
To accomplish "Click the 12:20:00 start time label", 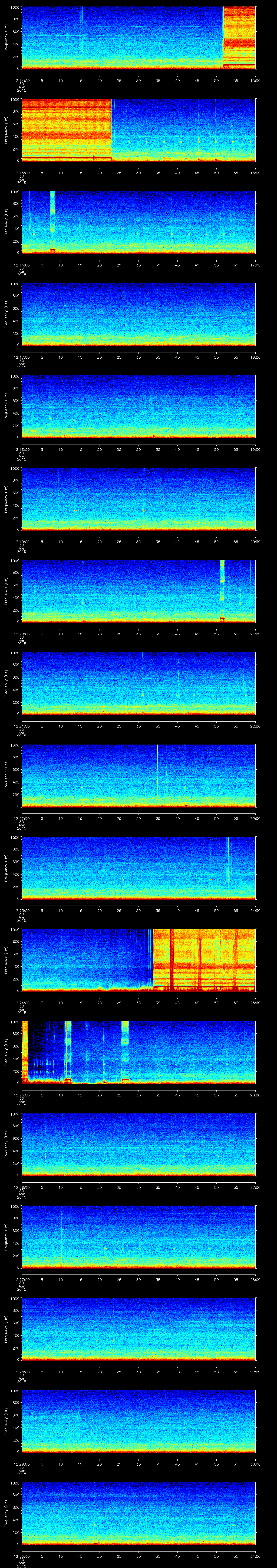I will (x=21, y=634).
